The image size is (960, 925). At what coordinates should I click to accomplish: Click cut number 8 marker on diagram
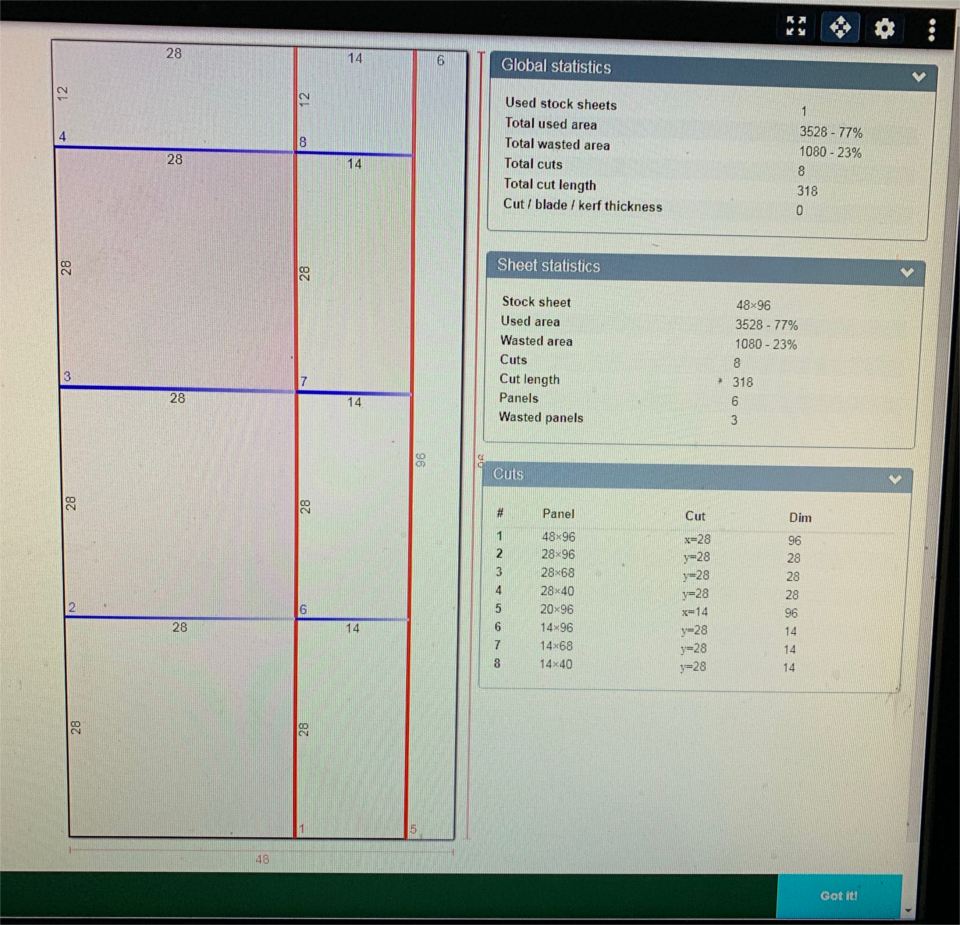pos(302,142)
